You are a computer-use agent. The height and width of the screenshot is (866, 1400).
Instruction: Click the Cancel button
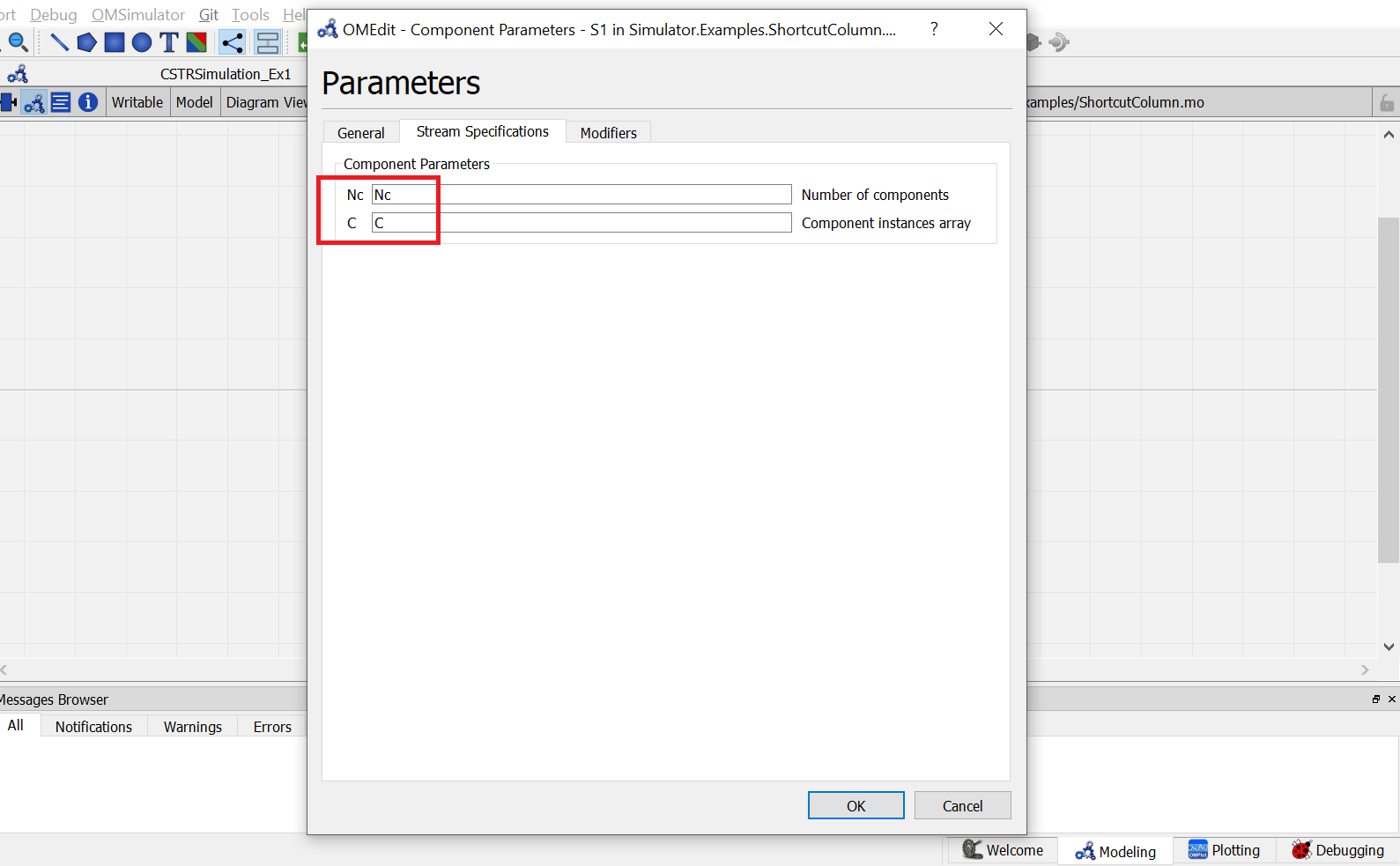(x=962, y=805)
